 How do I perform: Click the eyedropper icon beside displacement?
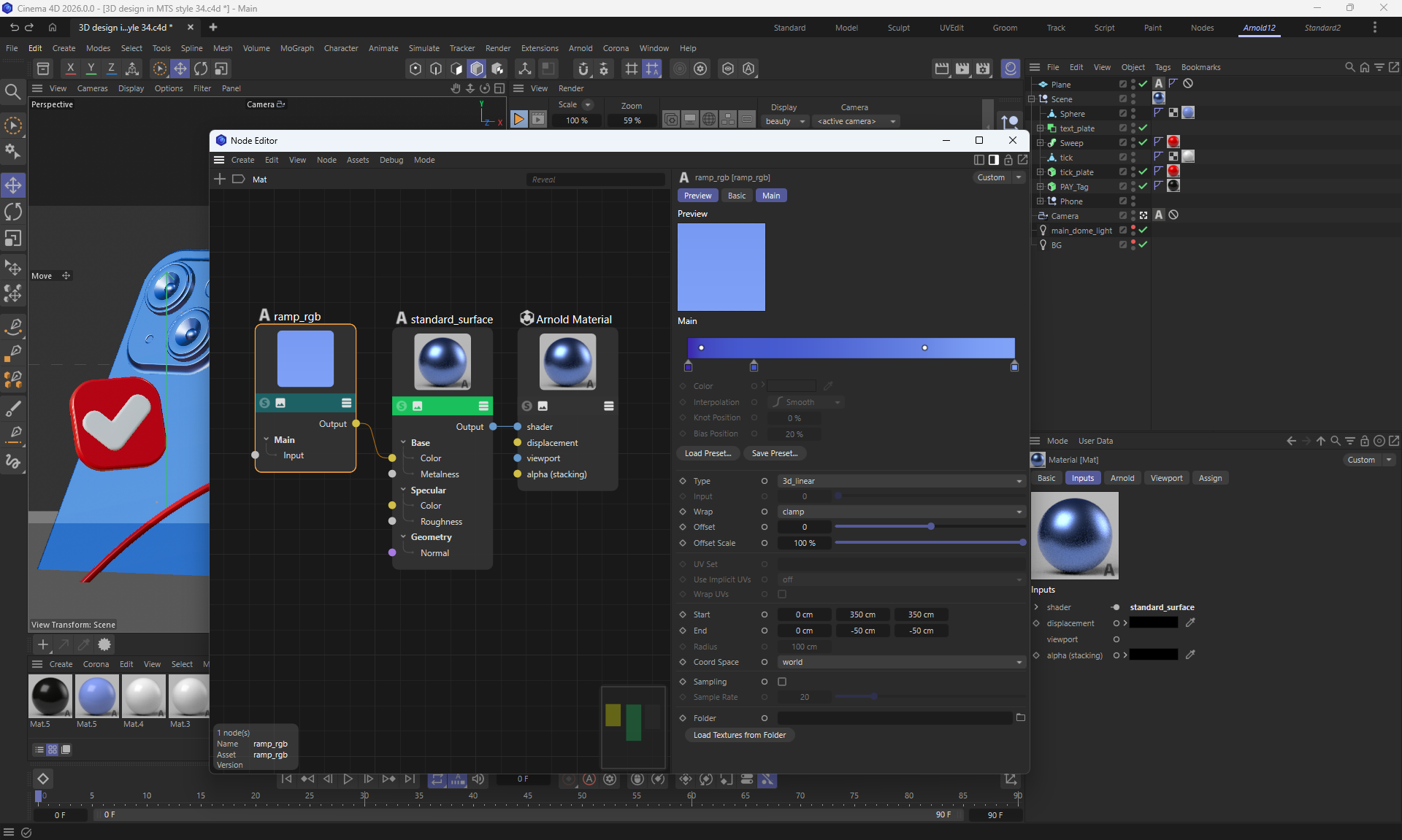point(1190,623)
